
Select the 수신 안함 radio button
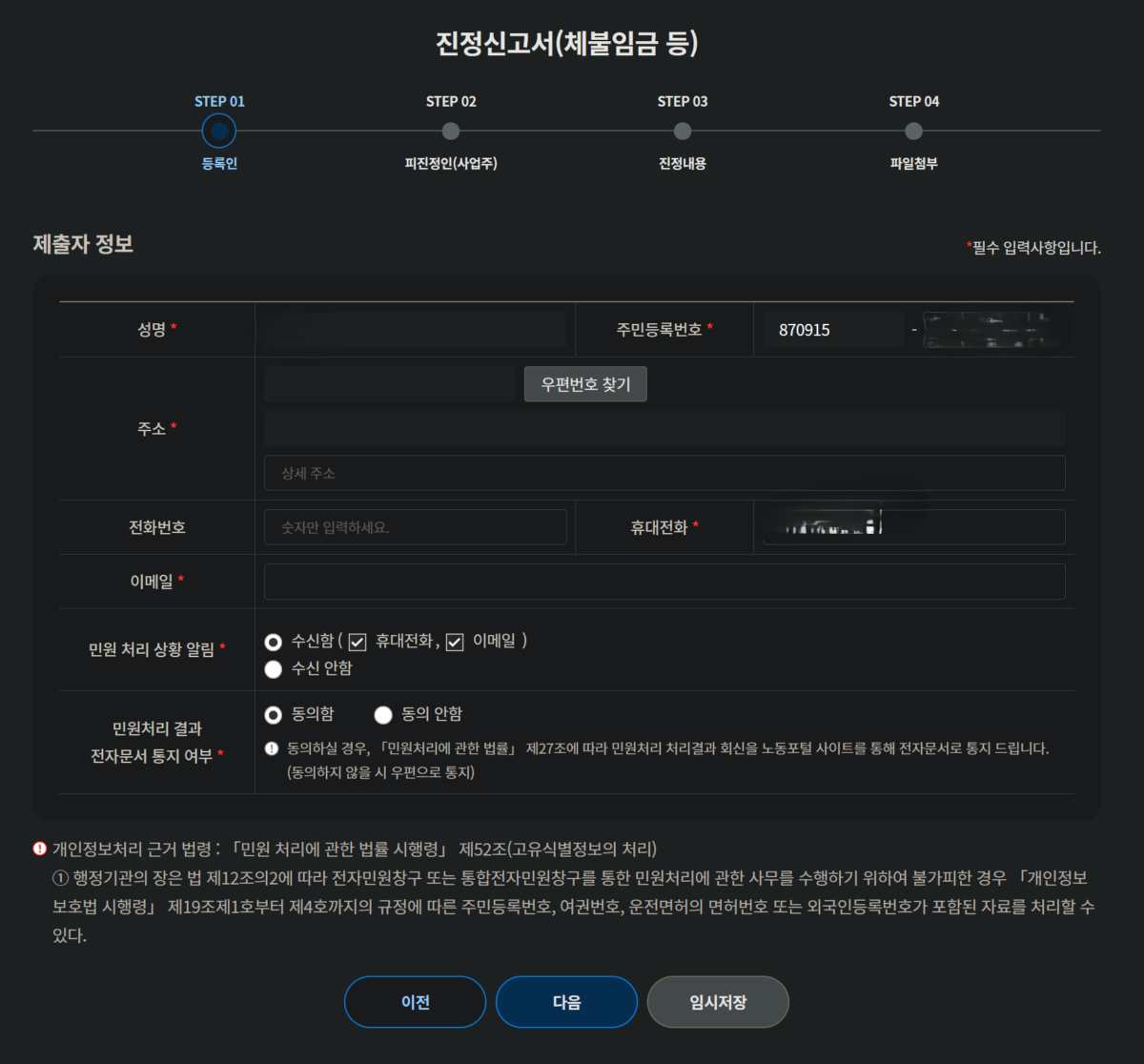[274, 669]
